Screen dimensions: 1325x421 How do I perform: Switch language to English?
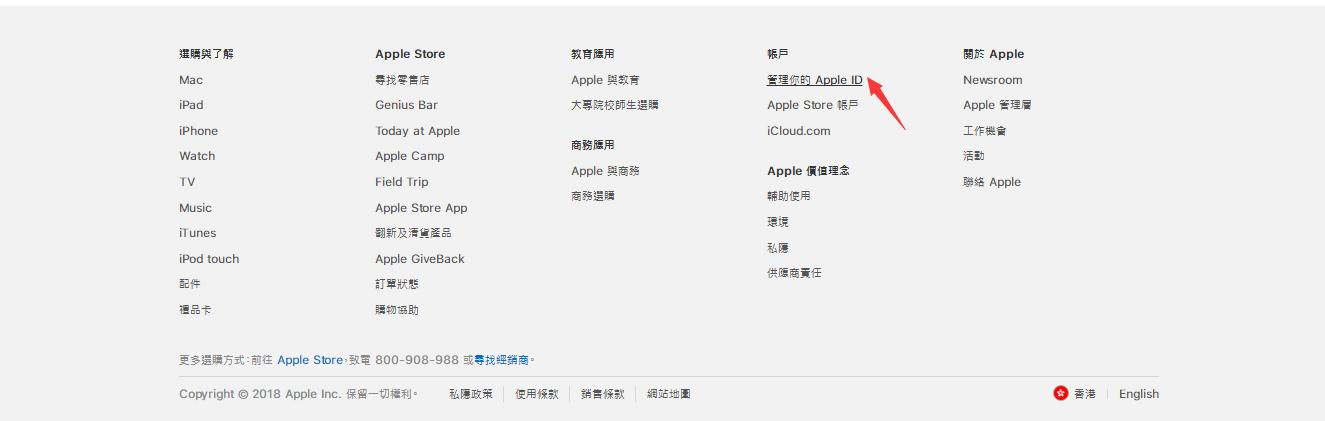(1138, 394)
